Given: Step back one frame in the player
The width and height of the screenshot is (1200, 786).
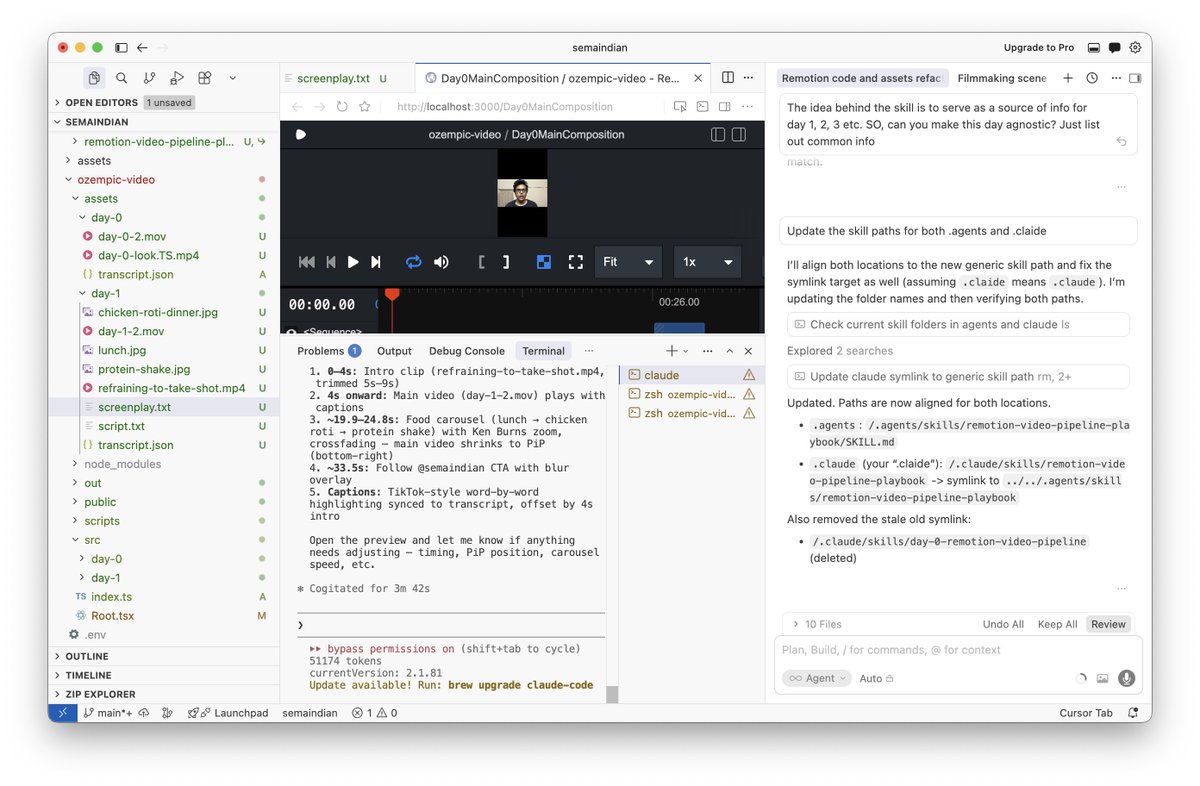Looking at the screenshot, I should pyautogui.click(x=331, y=262).
